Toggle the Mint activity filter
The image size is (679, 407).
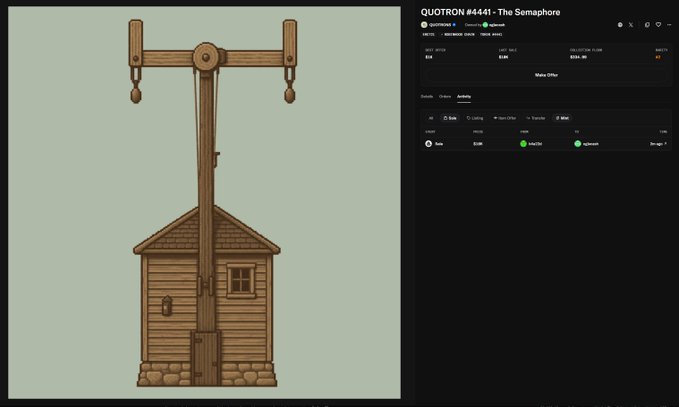pyautogui.click(x=562, y=118)
